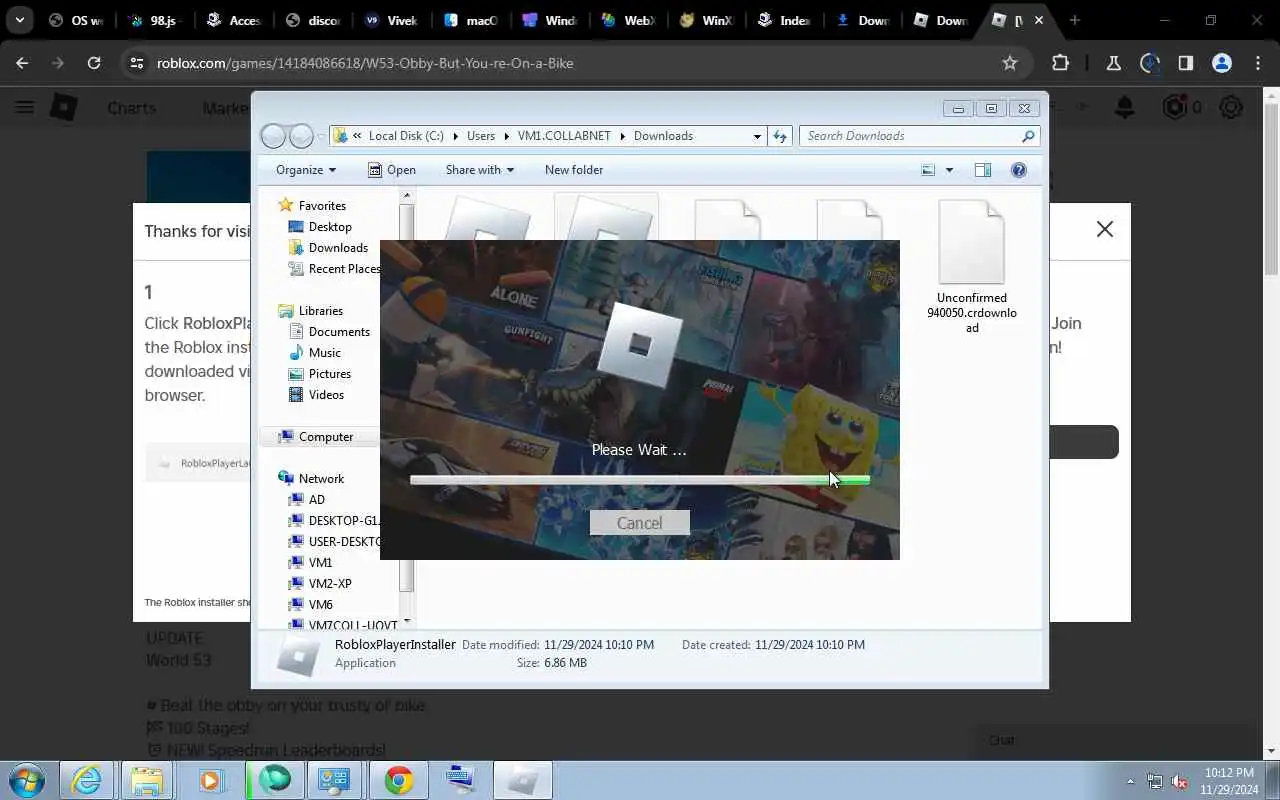Select Network in navigation pane
Viewport: 1280px width, 800px height.
[321, 479]
